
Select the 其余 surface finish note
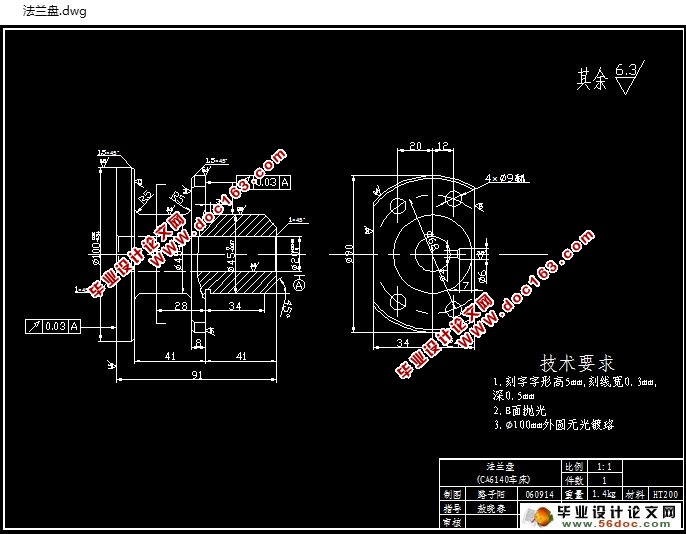coord(592,79)
